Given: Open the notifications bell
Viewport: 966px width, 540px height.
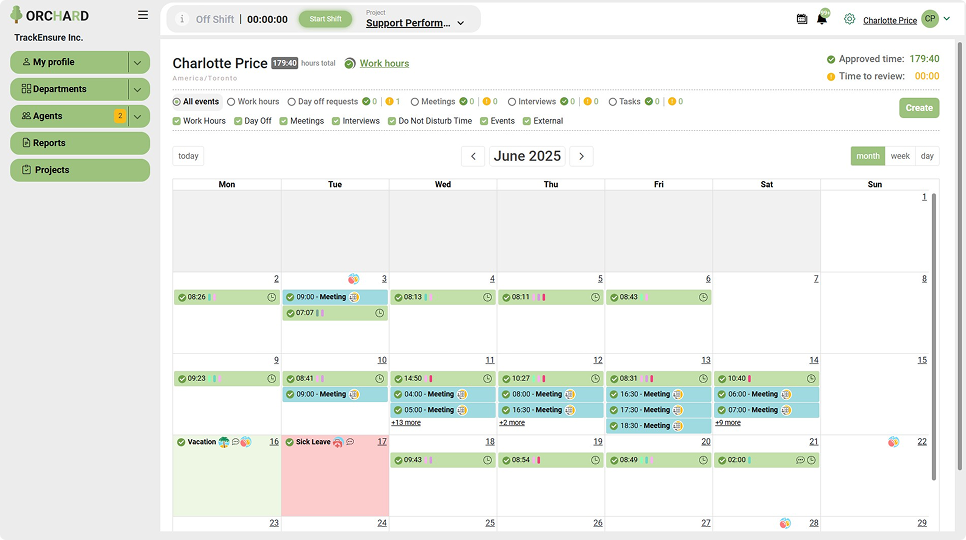Looking at the screenshot, I should (822, 19).
